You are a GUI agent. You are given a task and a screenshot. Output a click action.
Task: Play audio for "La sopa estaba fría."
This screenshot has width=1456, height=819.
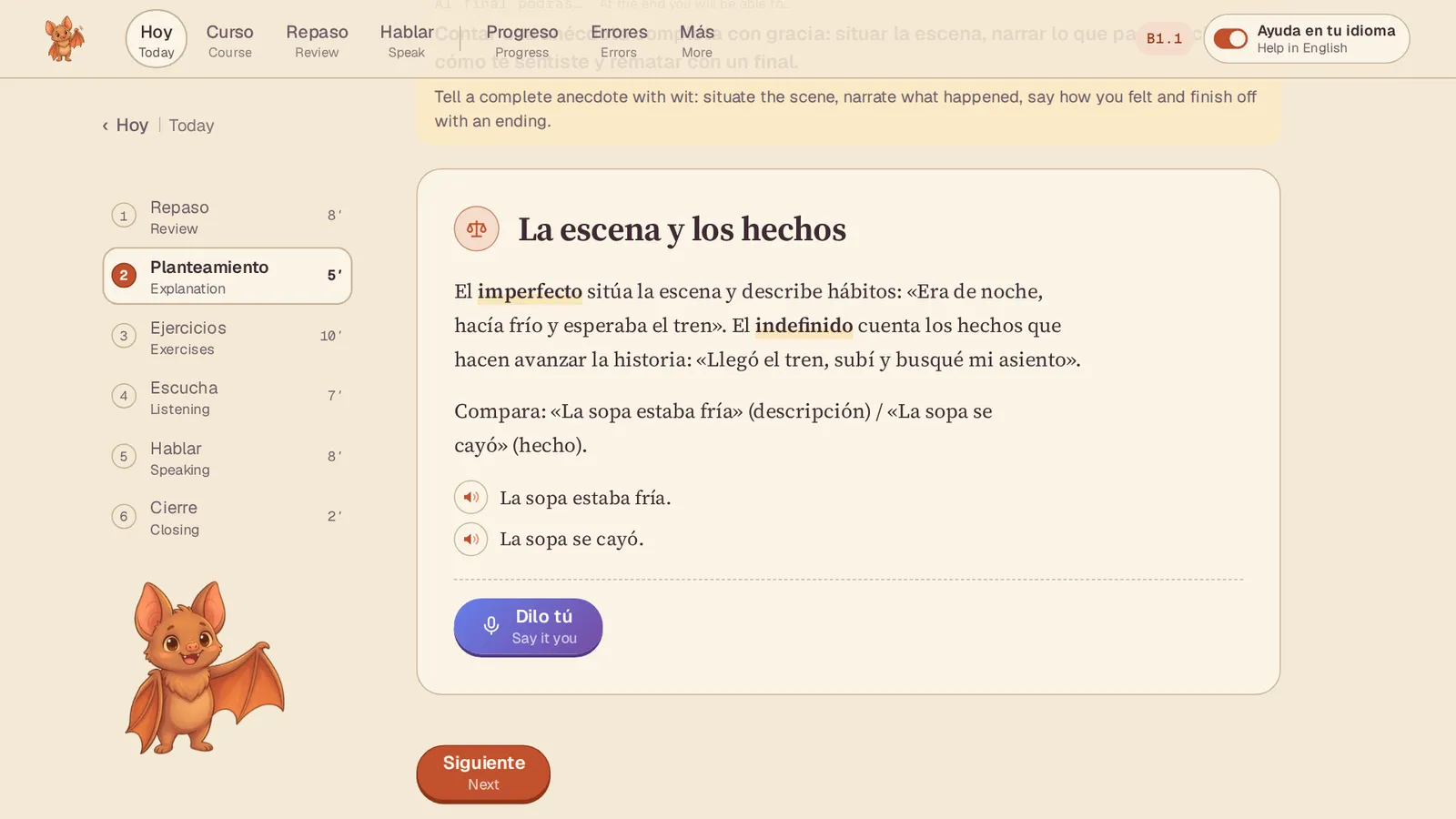(x=470, y=498)
